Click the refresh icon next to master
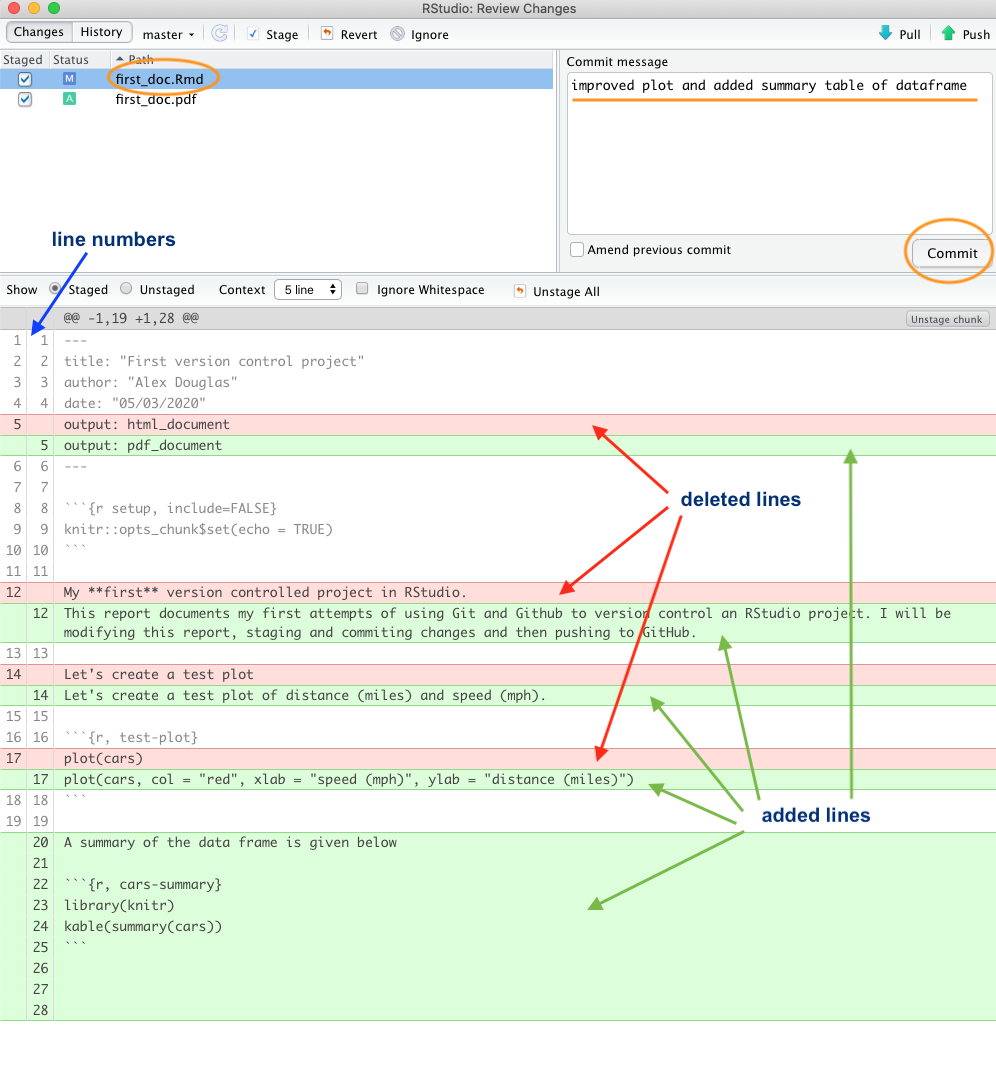996x1075 pixels. point(219,34)
